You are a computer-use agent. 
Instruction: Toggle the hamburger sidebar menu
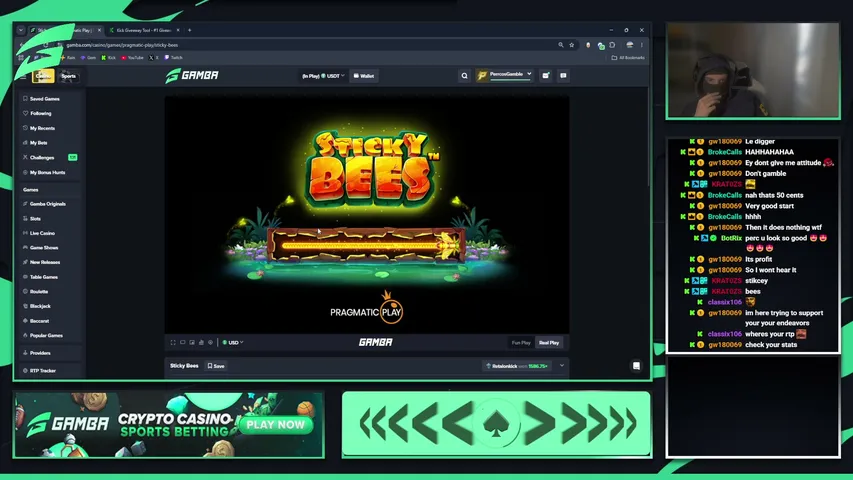coord(23,76)
